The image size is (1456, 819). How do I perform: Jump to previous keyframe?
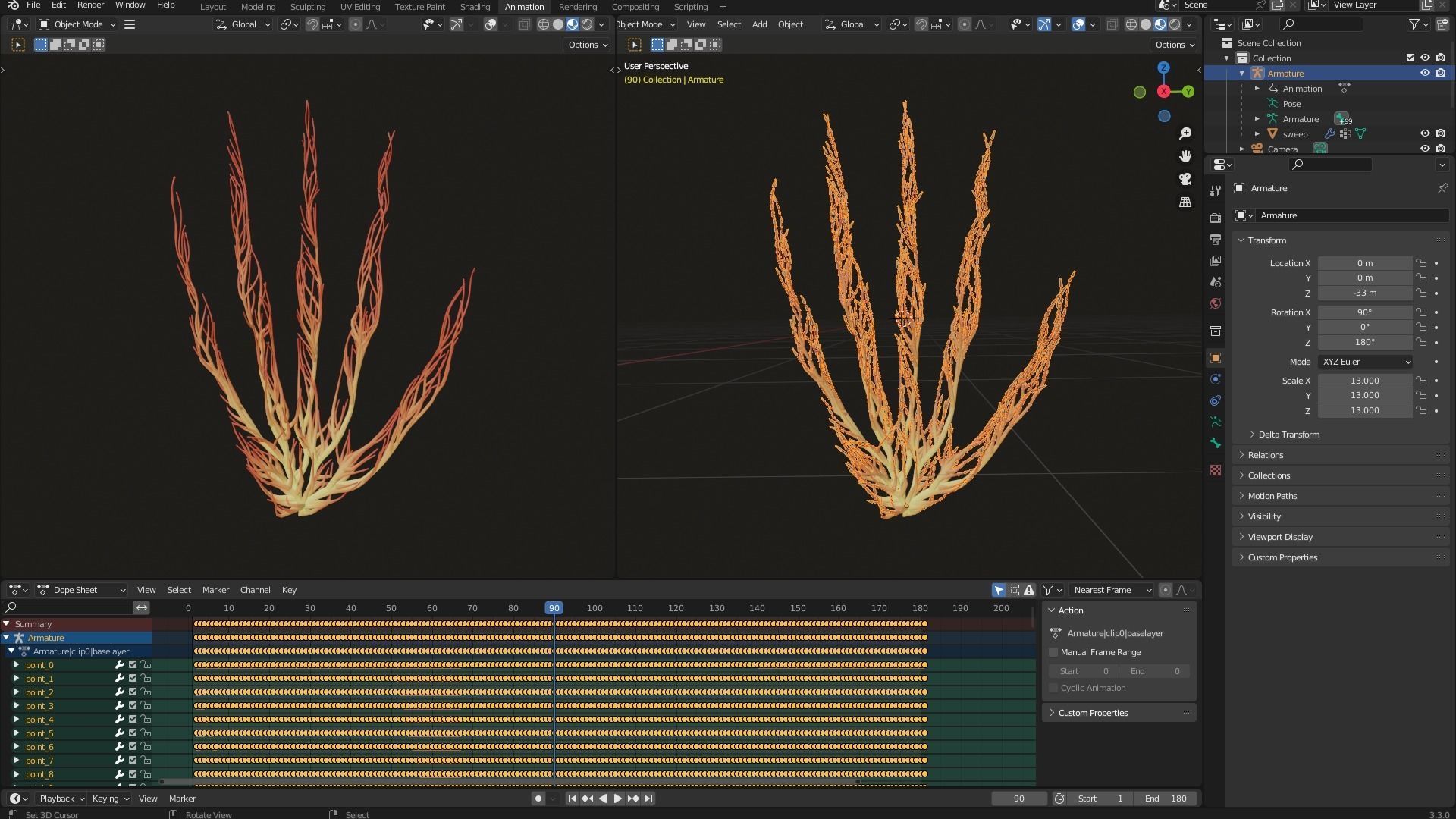[x=587, y=799]
